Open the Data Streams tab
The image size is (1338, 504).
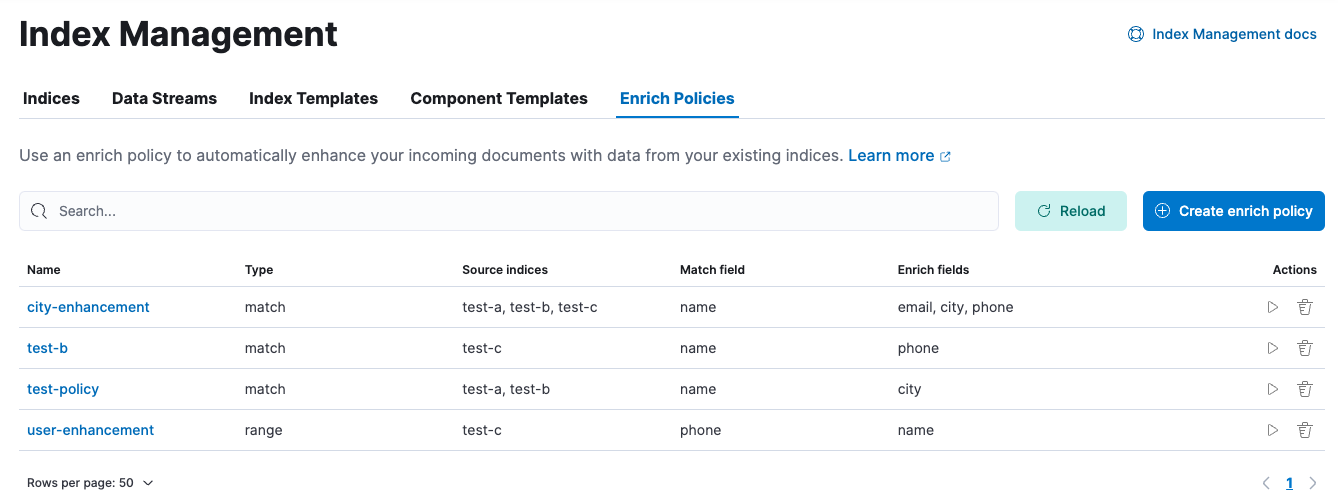coord(164,98)
